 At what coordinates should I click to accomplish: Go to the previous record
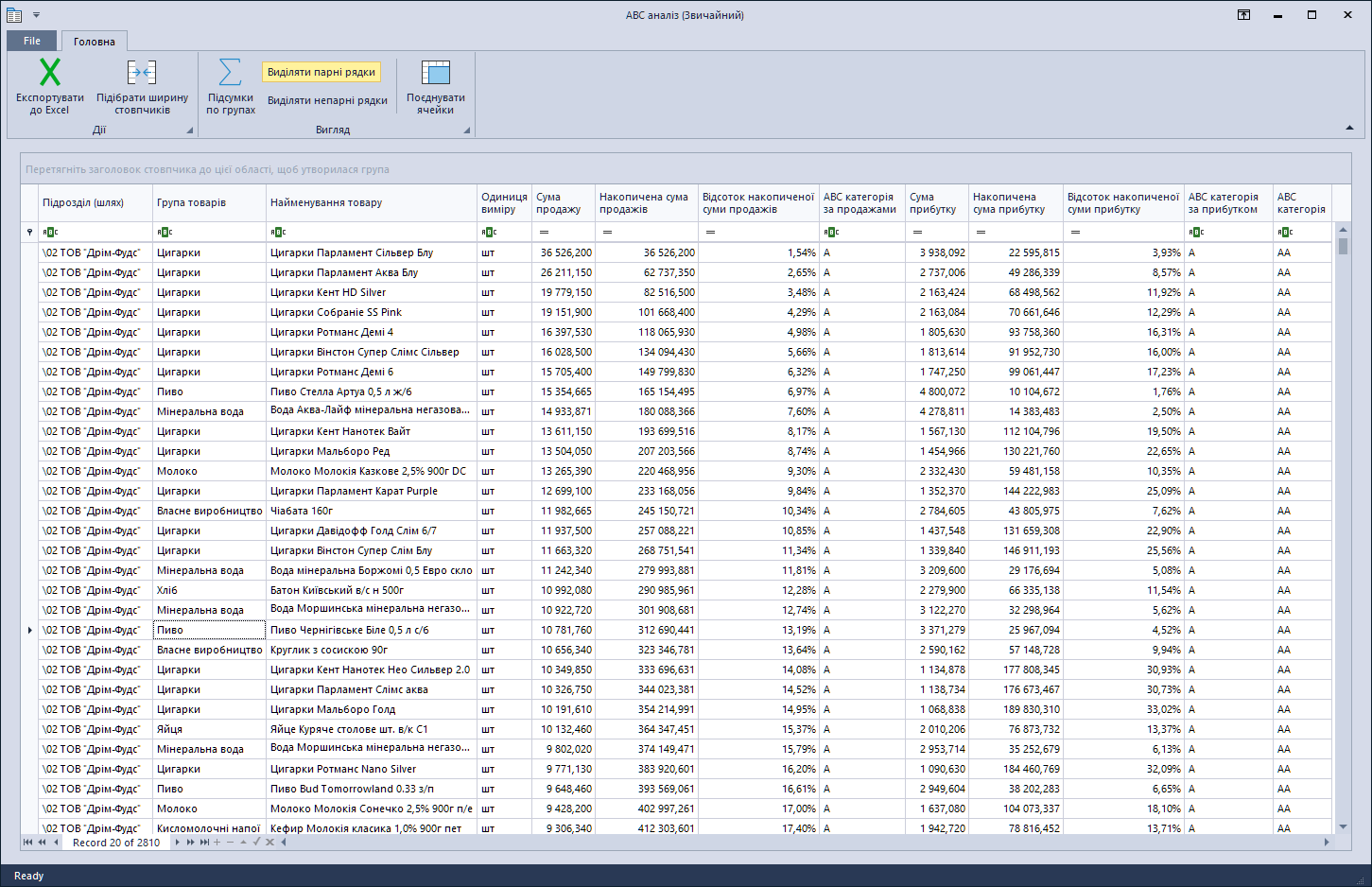pyautogui.click(x=56, y=842)
